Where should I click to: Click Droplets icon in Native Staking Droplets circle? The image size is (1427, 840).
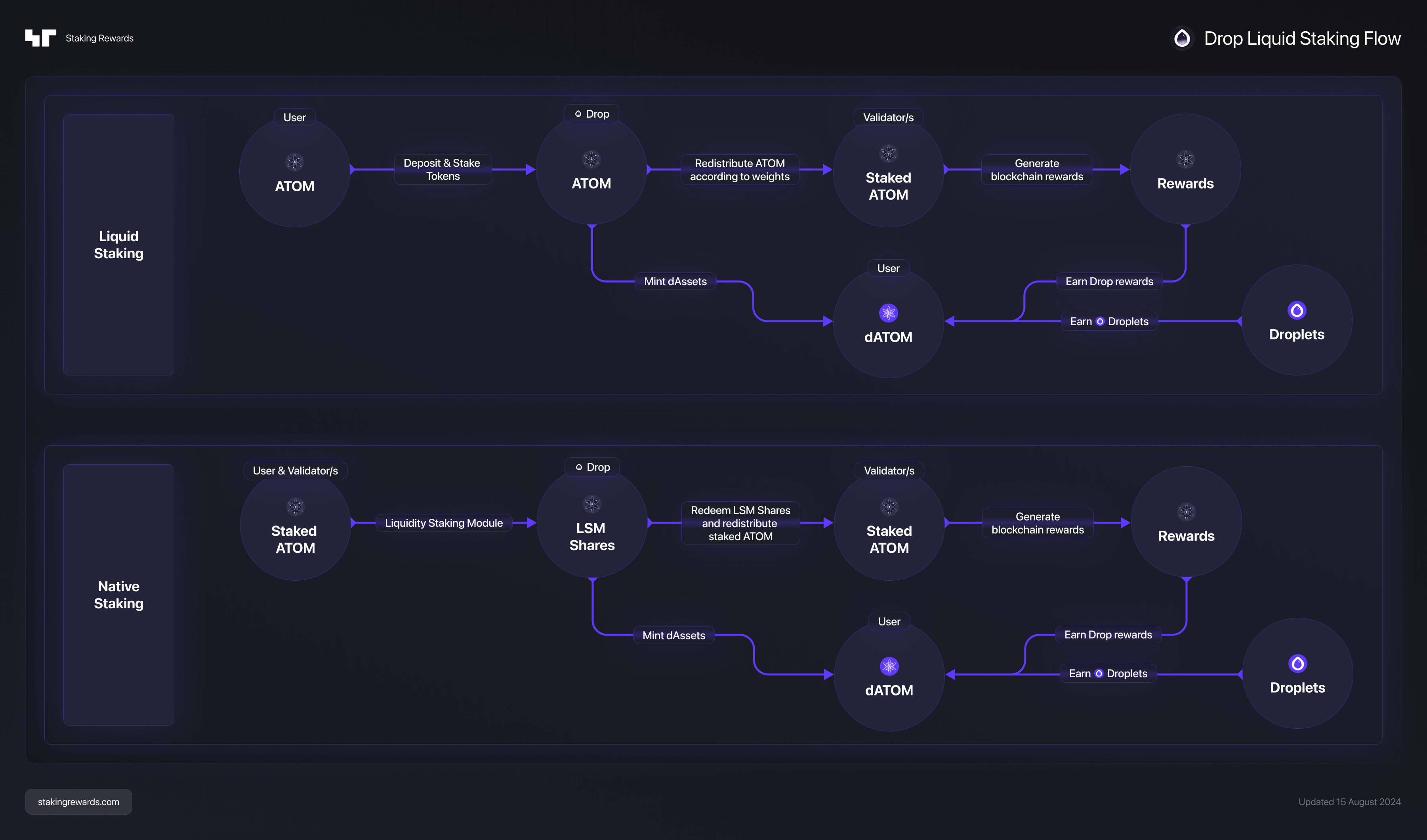(x=1297, y=663)
